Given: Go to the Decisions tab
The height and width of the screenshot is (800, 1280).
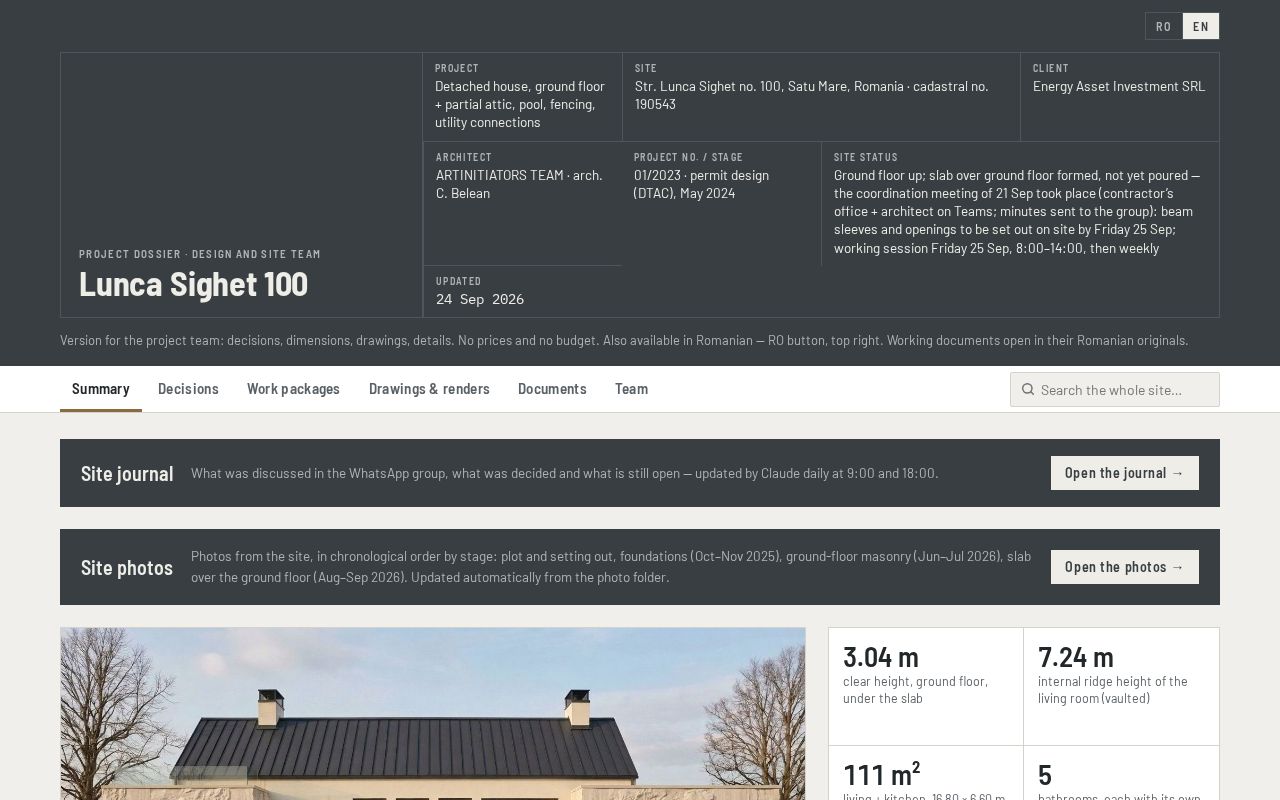Looking at the screenshot, I should pyautogui.click(x=188, y=389).
